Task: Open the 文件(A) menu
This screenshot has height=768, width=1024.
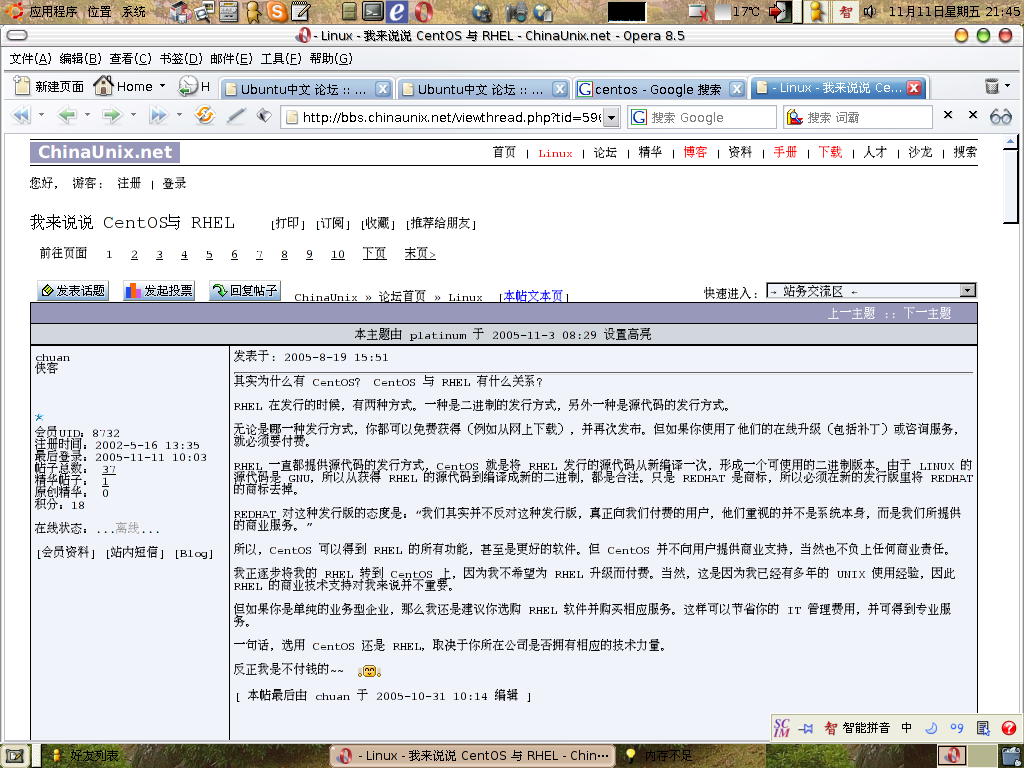Action: [30, 59]
